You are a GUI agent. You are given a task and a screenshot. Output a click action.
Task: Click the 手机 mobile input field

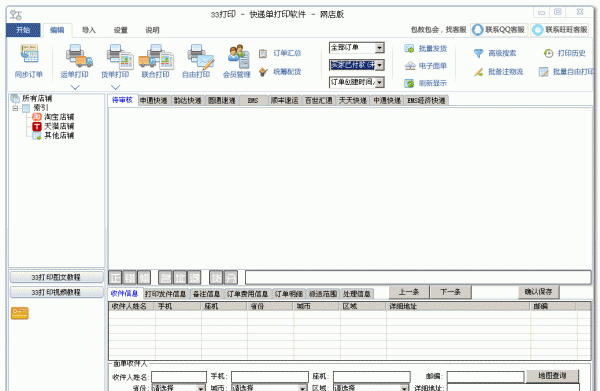(x=270, y=377)
